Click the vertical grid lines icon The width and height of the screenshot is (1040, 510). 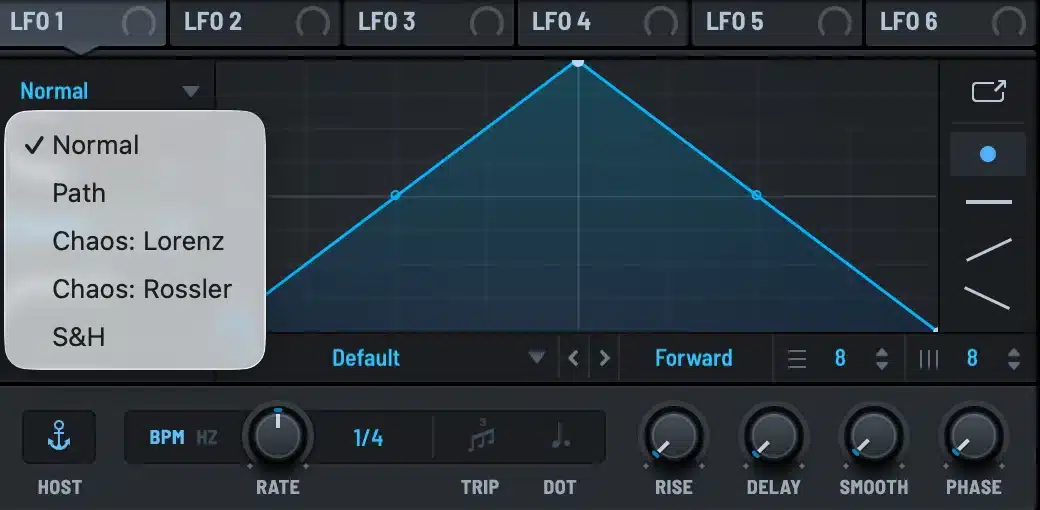(x=929, y=359)
